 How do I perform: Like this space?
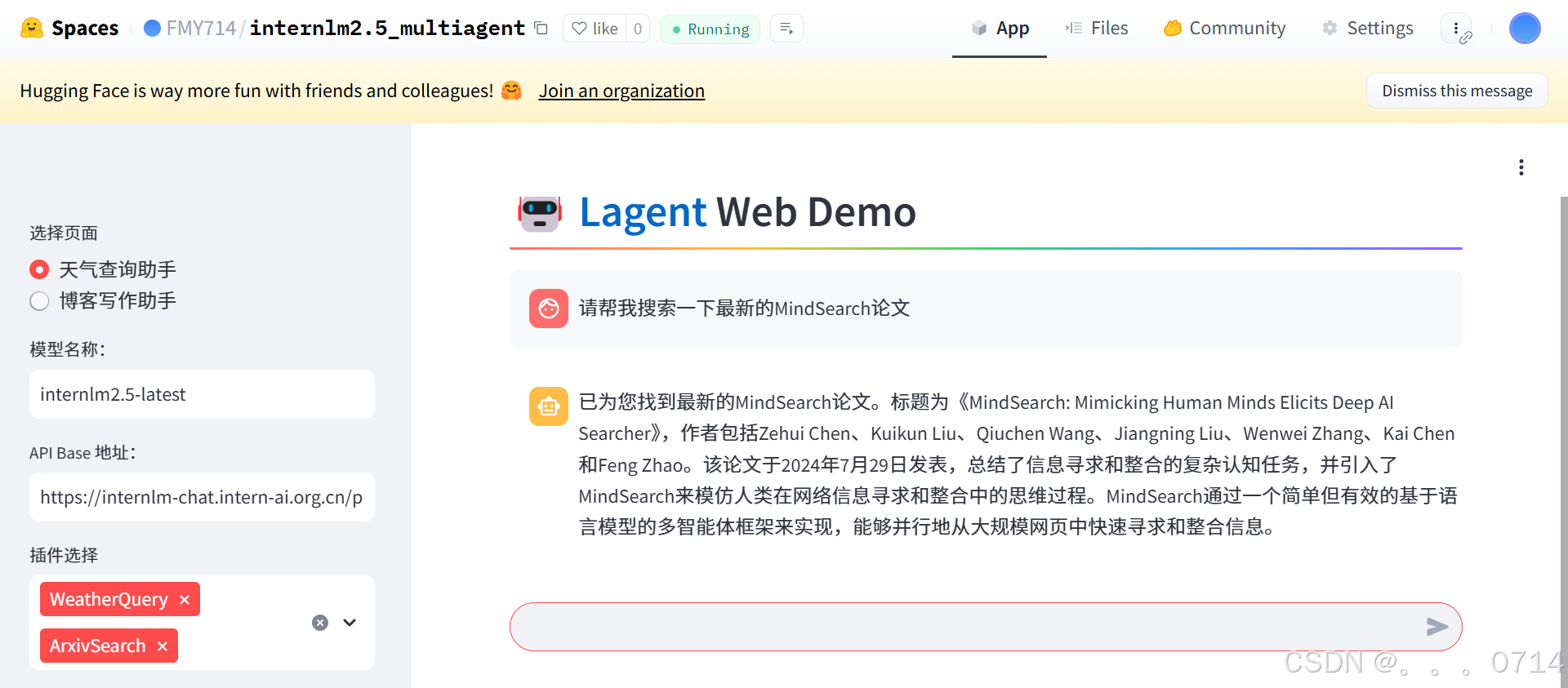coord(595,29)
